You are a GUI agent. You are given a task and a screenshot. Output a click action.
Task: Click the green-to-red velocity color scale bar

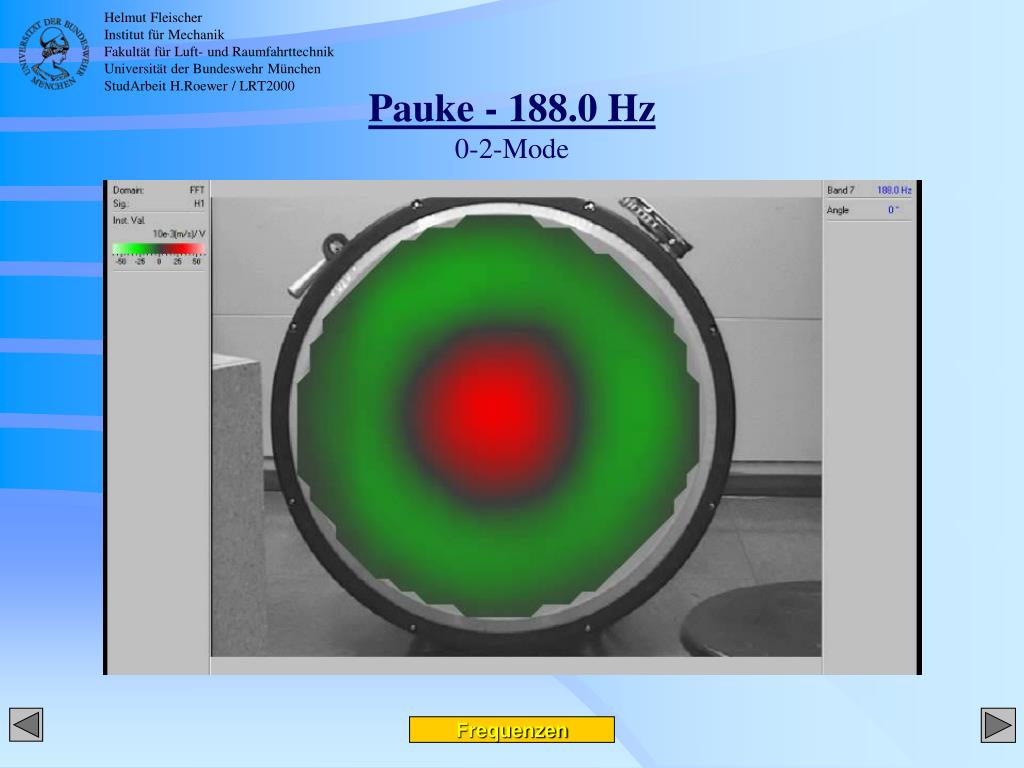click(x=159, y=249)
